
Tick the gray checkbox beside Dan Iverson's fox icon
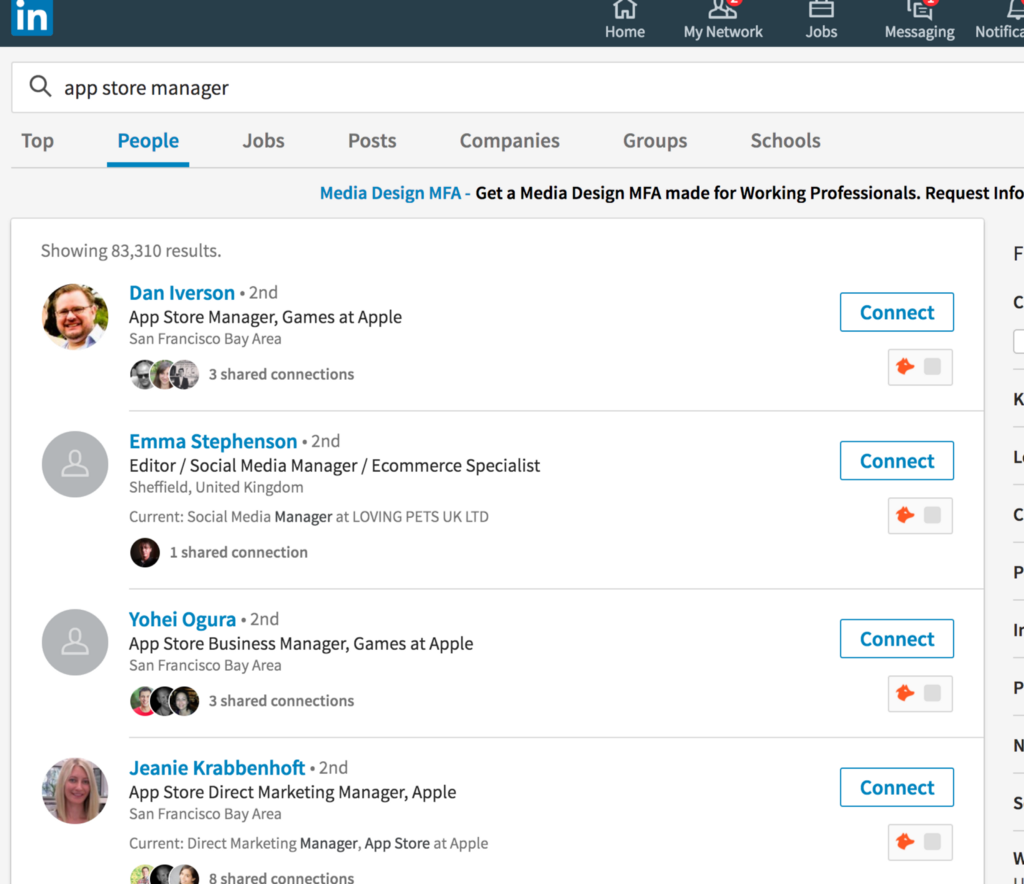(933, 366)
